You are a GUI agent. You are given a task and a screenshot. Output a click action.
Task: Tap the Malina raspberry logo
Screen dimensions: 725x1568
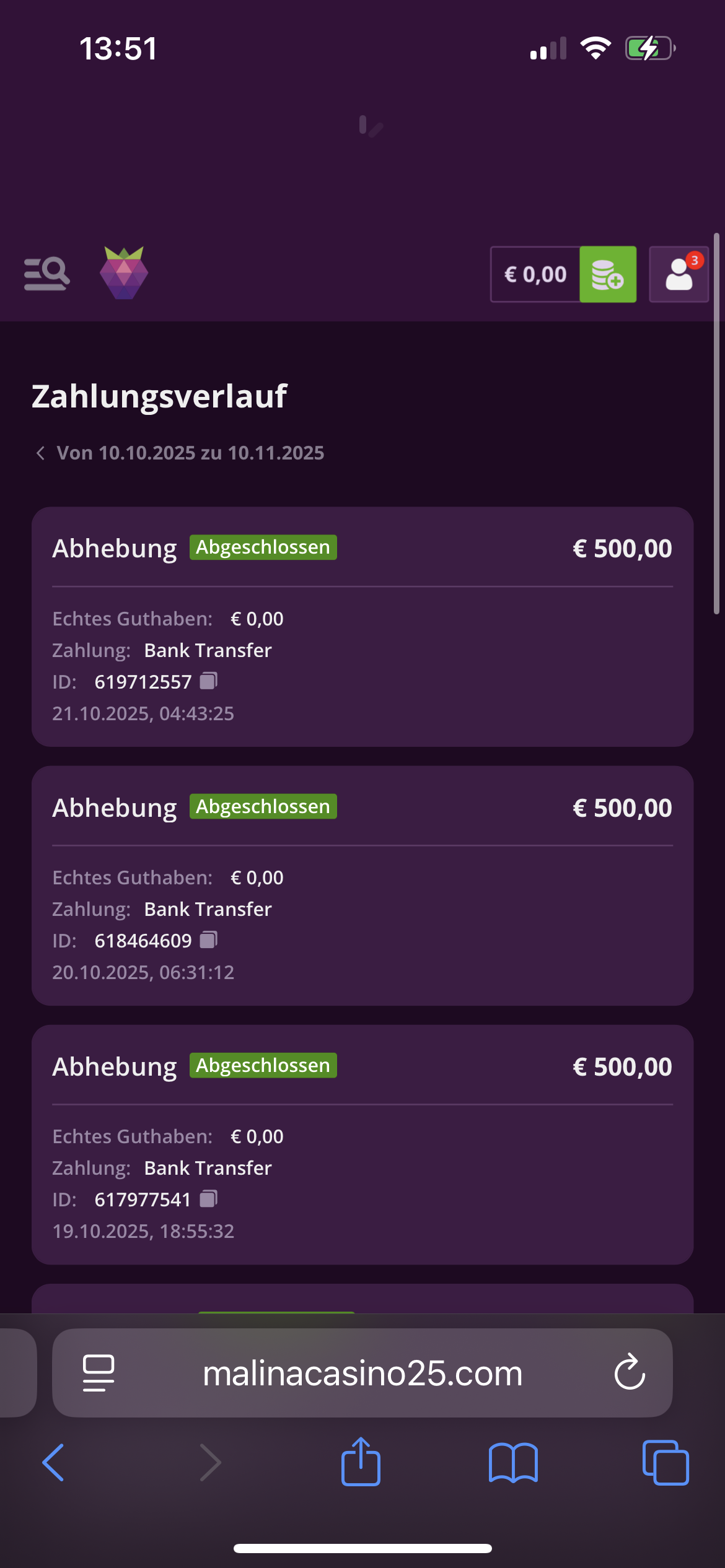tap(124, 273)
